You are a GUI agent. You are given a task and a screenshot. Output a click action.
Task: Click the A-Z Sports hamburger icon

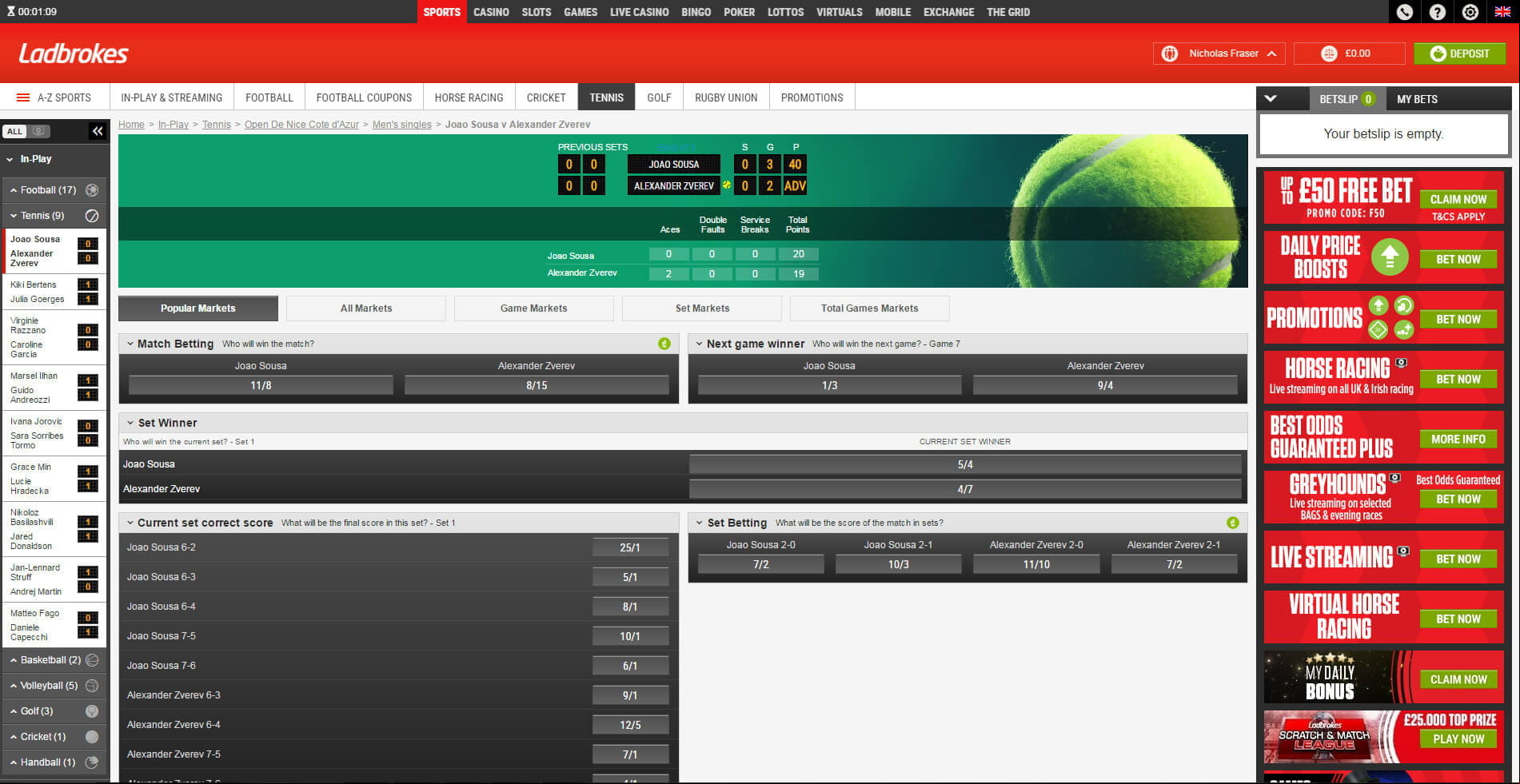pos(23,98)
